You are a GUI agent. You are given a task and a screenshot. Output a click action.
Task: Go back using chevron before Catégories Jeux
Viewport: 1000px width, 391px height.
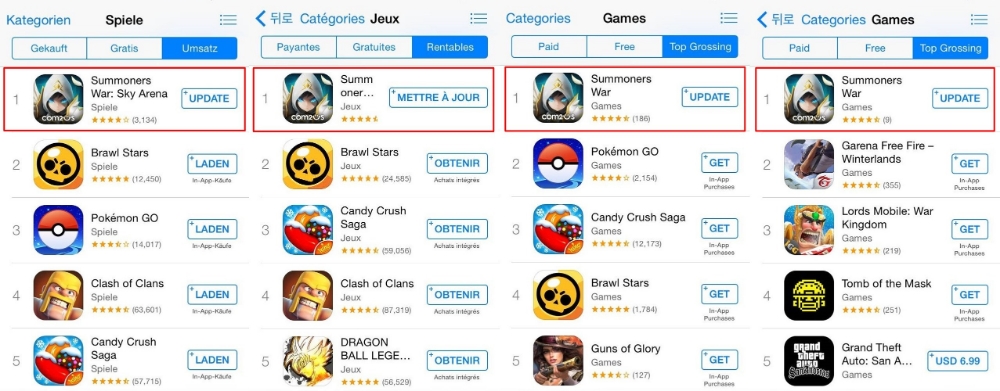[x=260, y=18]
